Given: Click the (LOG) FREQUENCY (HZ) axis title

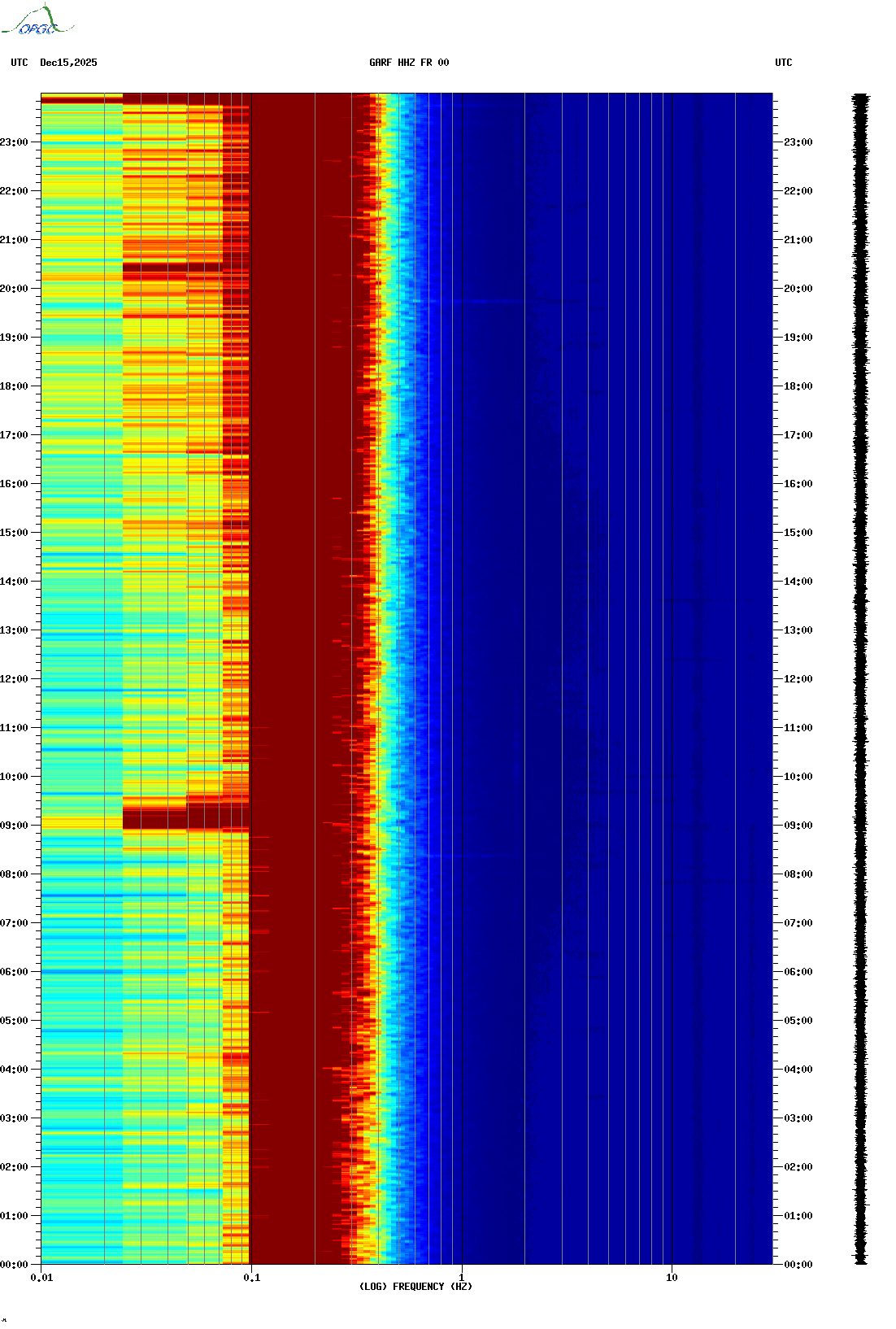Looking at the screenshot, I should point(415,1287).
